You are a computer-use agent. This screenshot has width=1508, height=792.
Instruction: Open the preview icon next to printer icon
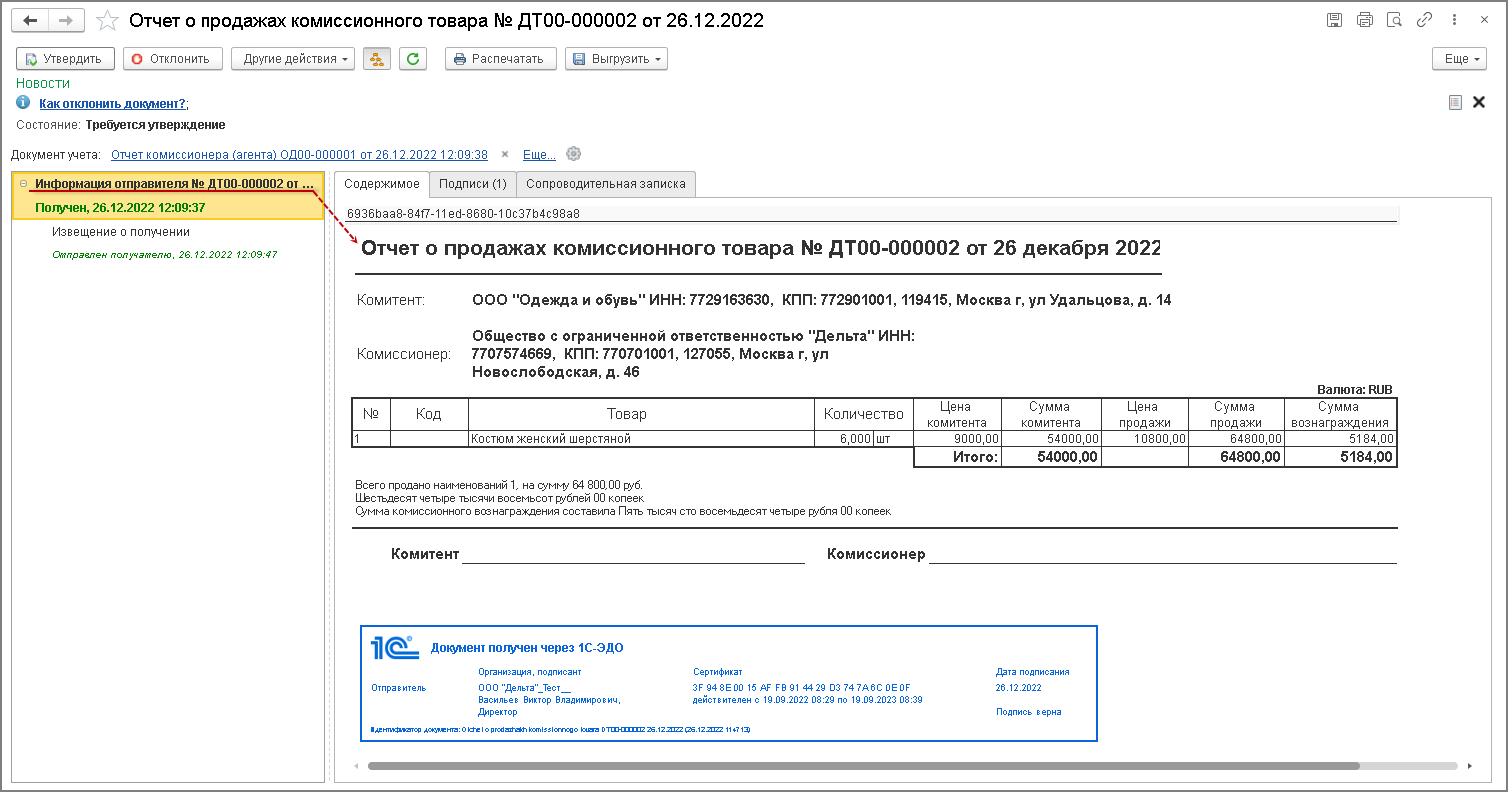click(x=1395, y=19)
